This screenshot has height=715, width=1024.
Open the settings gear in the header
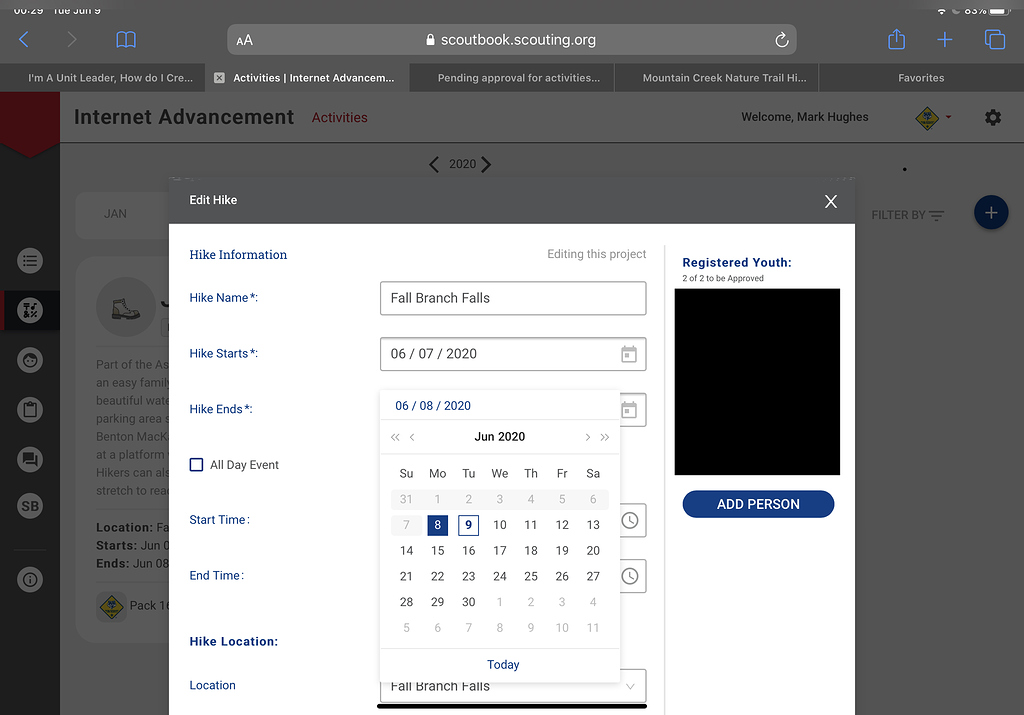click(993, 117)
